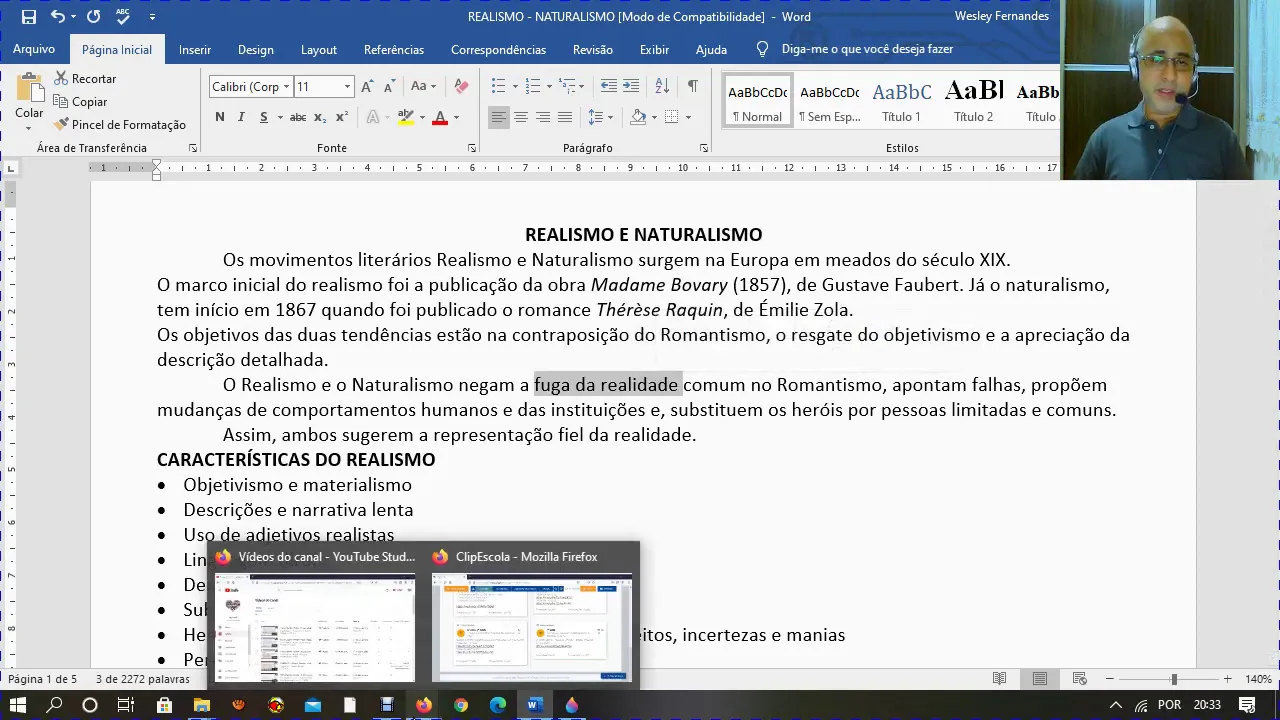Expand Customize Quick Access Toolbar arrow
This screenshot has width=1280, height=720.
pyautogui.click(x=152, y=17)
